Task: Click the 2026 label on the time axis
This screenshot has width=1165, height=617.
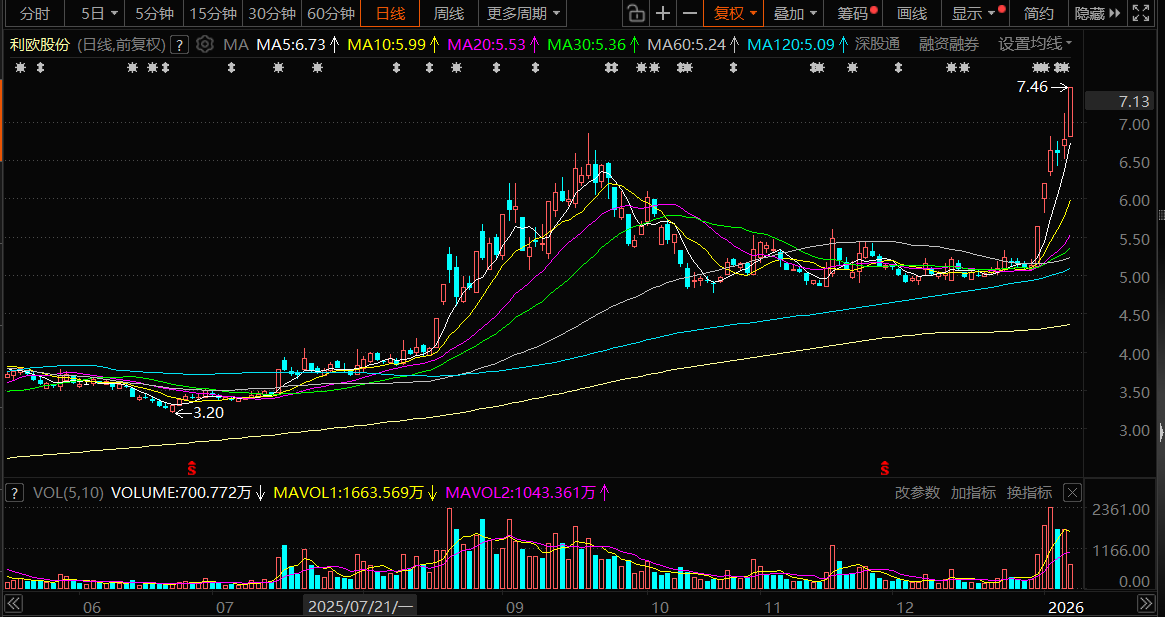Action: 1066,607
